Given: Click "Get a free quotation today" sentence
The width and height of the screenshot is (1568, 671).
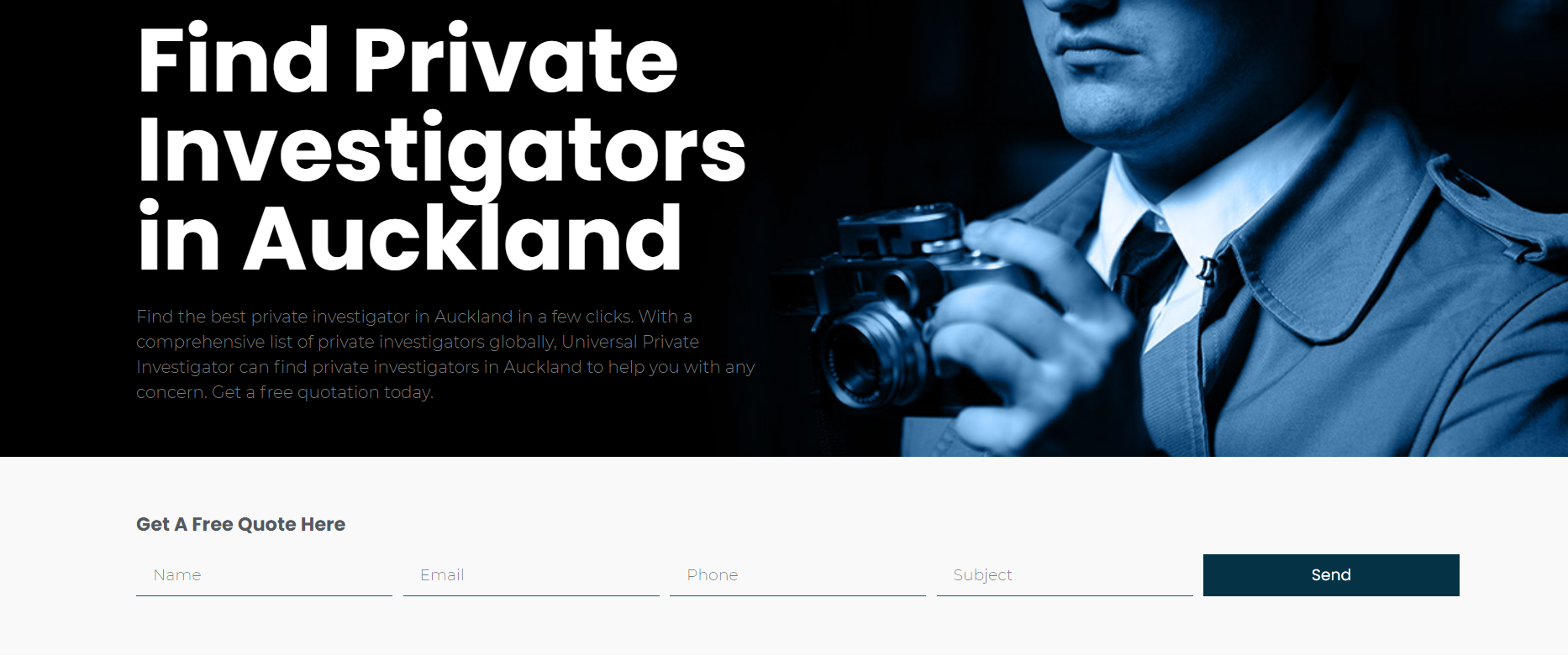Looking at the screenshot, I should tap(323, 392).
